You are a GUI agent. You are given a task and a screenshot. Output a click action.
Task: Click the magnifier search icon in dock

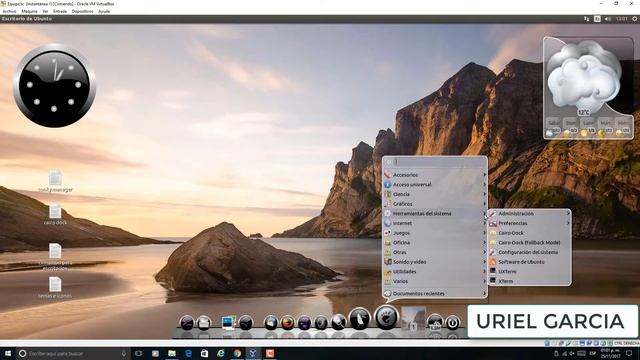tap(338, 322)
